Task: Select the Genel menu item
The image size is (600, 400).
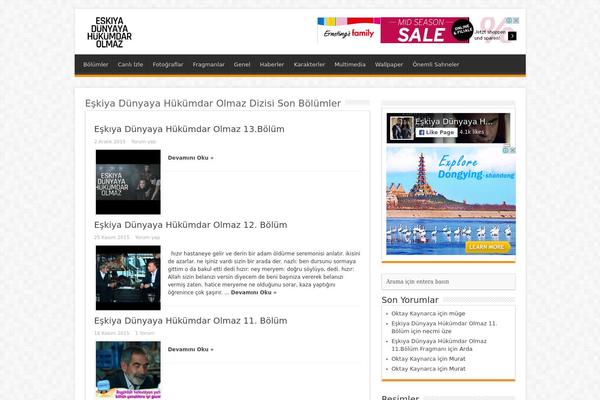Action: [x=242, y=65]
